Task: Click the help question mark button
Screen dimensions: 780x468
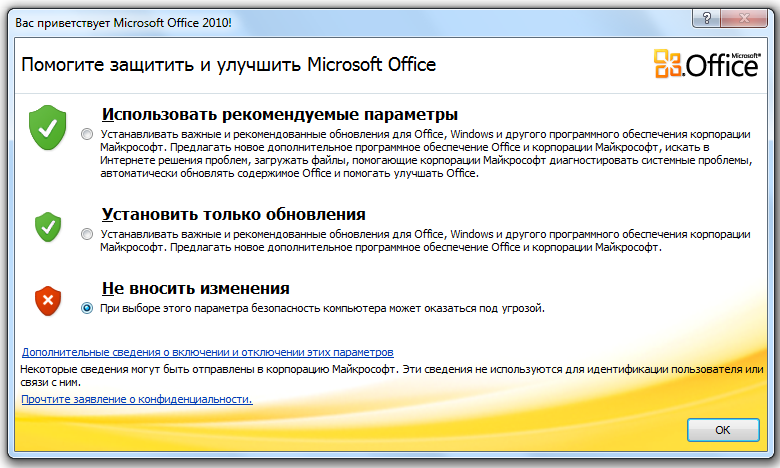Action: [706, 18]
